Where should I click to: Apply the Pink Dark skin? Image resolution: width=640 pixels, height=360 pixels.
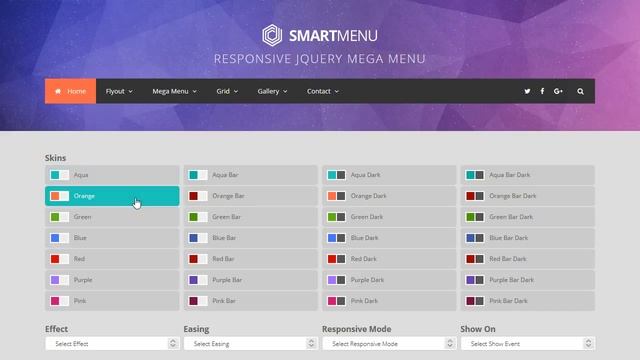point(389,301)
